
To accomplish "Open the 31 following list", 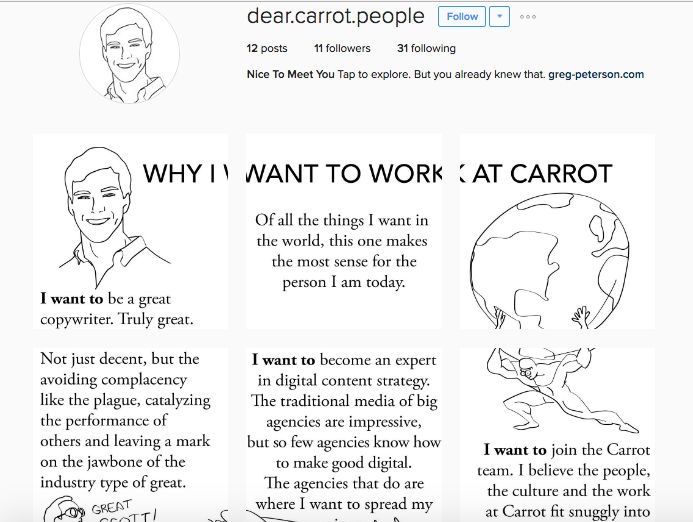I will pos(426,48).
